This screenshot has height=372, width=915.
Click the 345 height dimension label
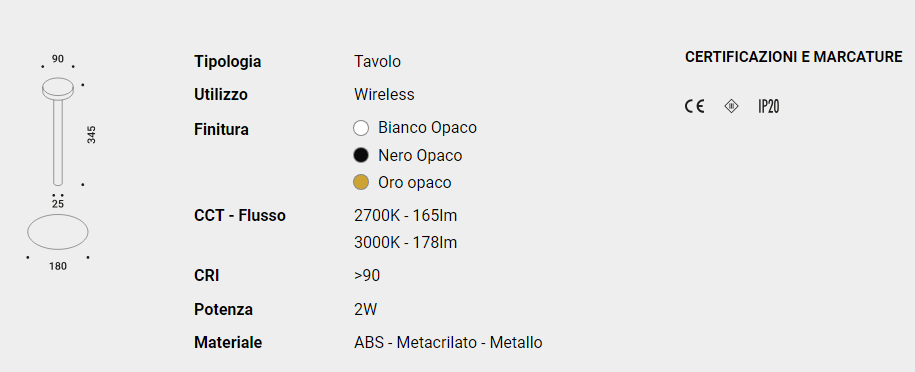(x=92, y=134)
